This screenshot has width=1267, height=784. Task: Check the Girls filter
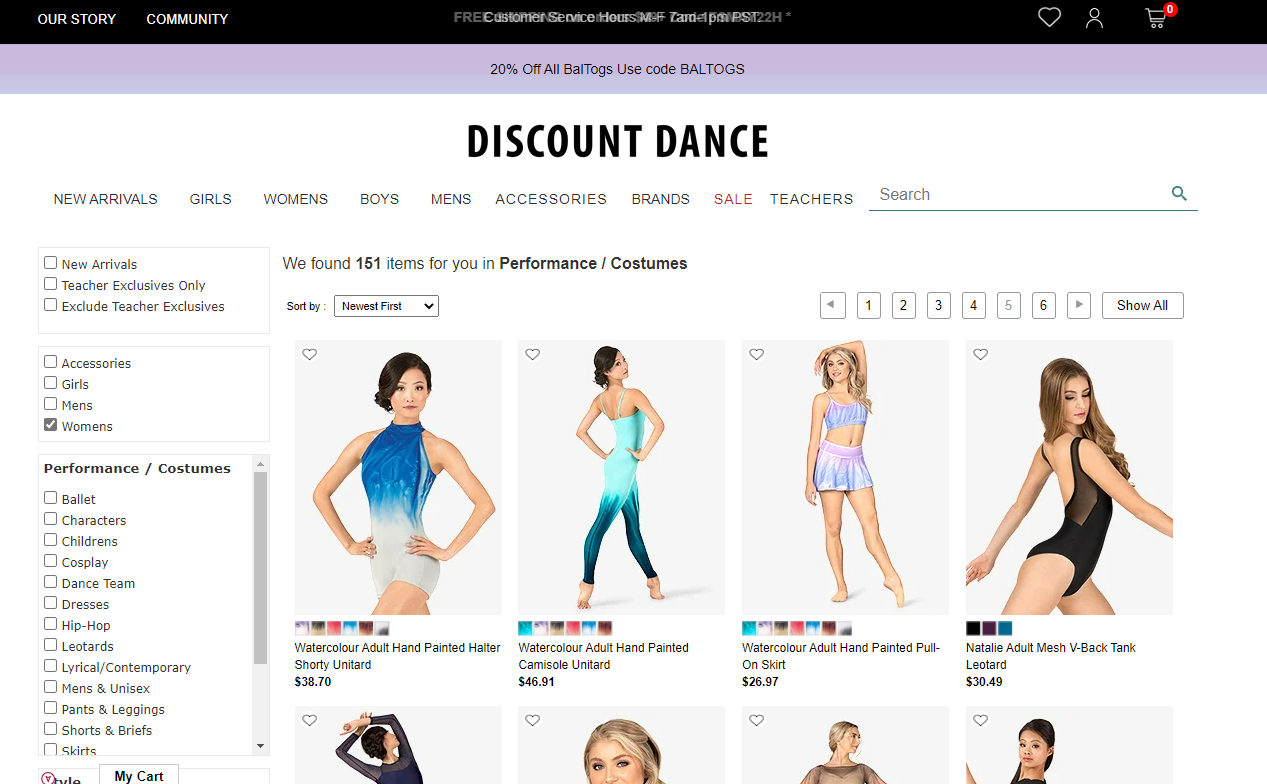click(x=50, y=383)
